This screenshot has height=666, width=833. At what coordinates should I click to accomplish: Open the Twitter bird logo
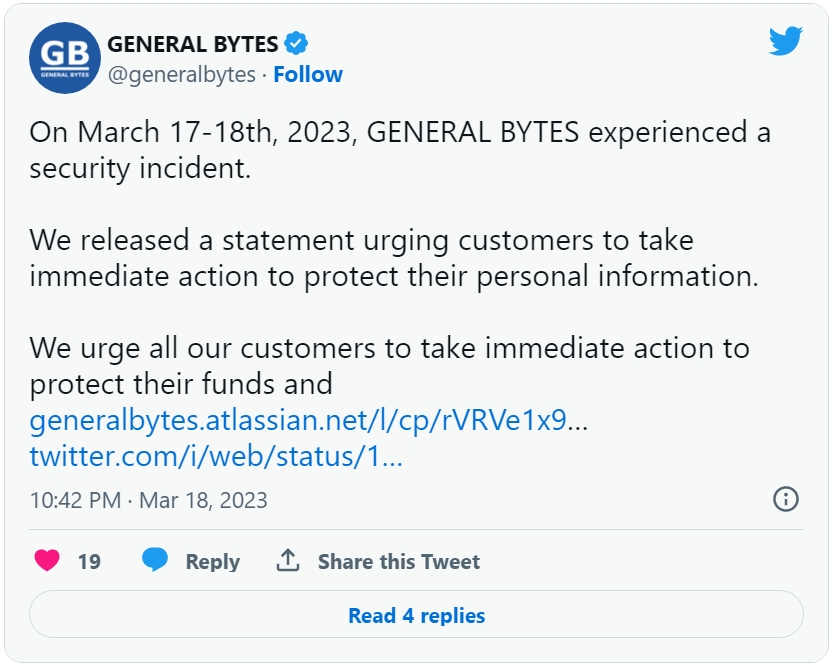coord(785,41)
